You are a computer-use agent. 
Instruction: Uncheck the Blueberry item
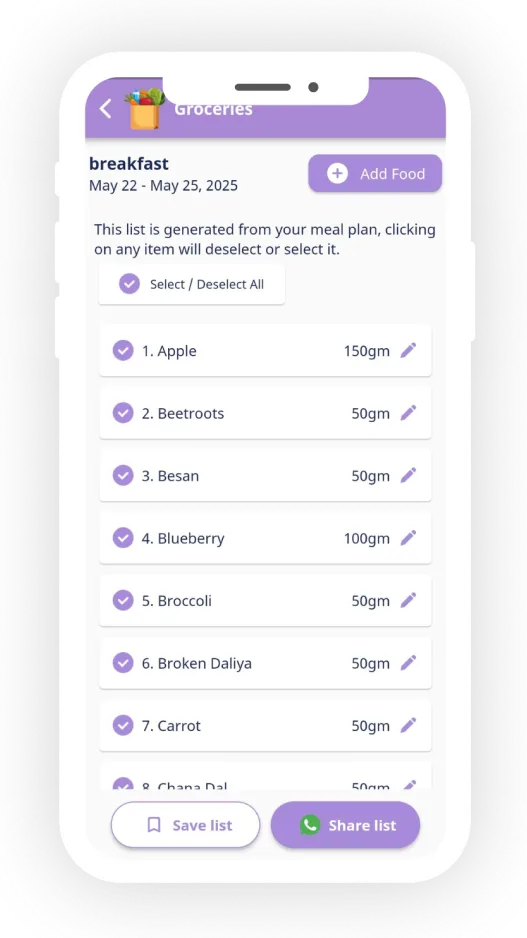click(x=123, y=538)
